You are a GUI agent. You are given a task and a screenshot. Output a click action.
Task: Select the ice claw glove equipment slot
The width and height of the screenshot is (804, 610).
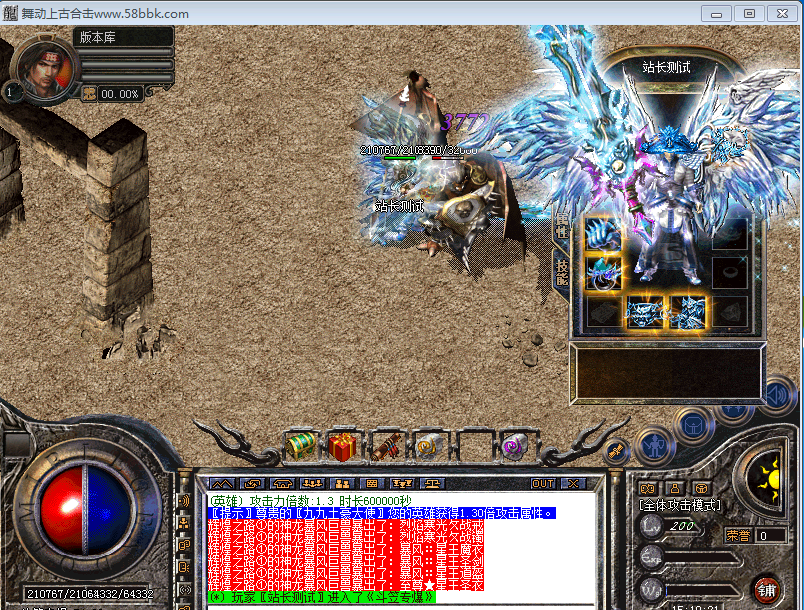click(603, 233)
